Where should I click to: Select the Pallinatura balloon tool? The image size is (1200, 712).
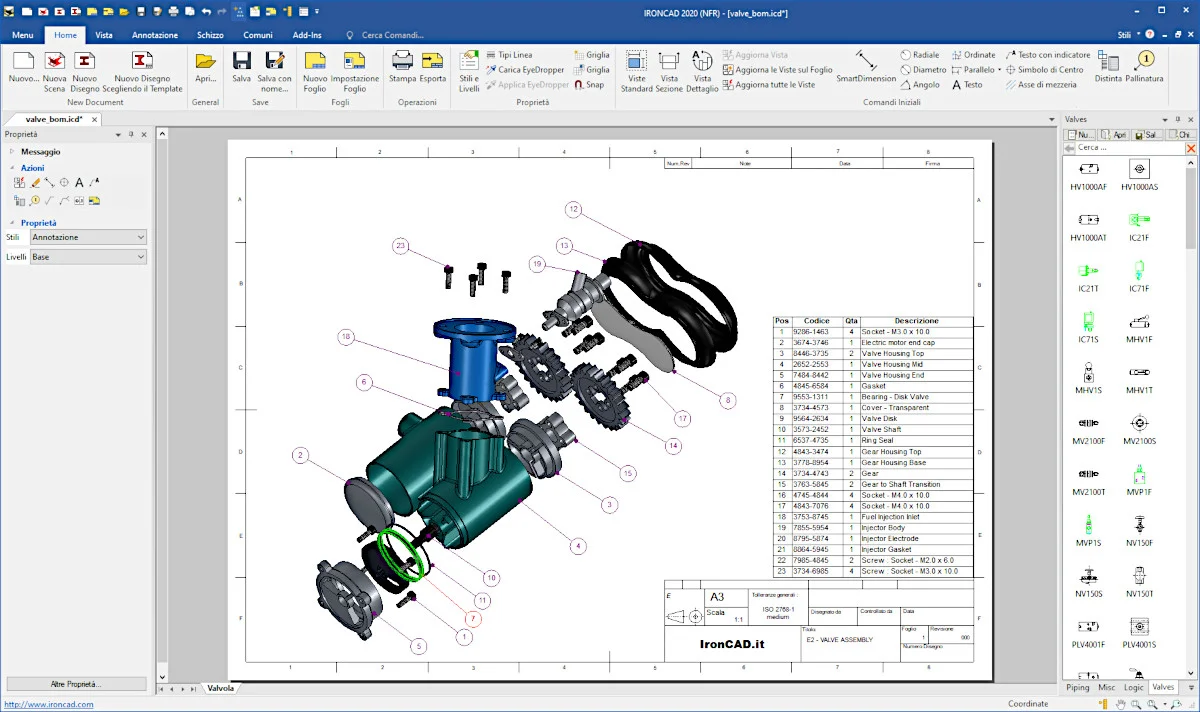pyautogui.click(x=1144, y=62)
